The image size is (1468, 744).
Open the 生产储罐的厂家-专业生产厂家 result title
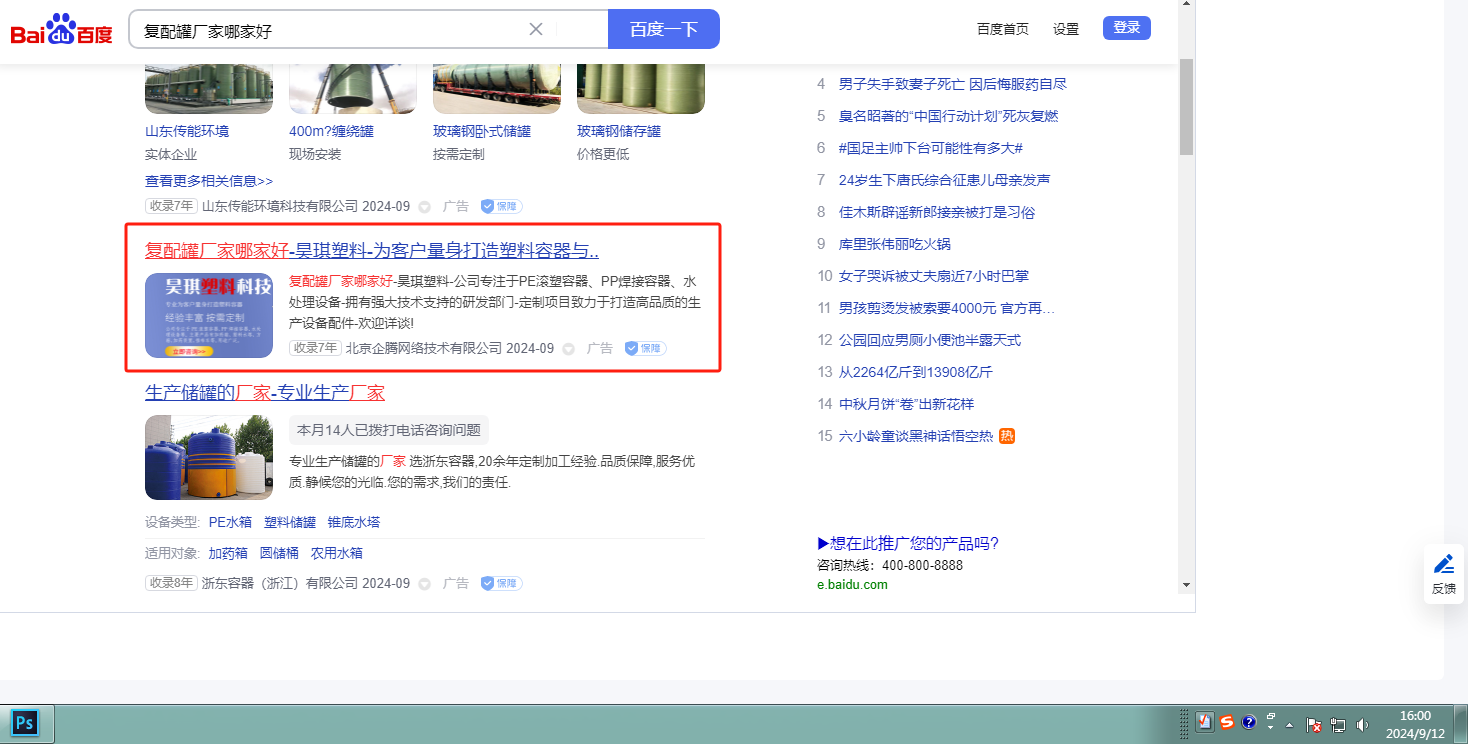pos(265,393)
